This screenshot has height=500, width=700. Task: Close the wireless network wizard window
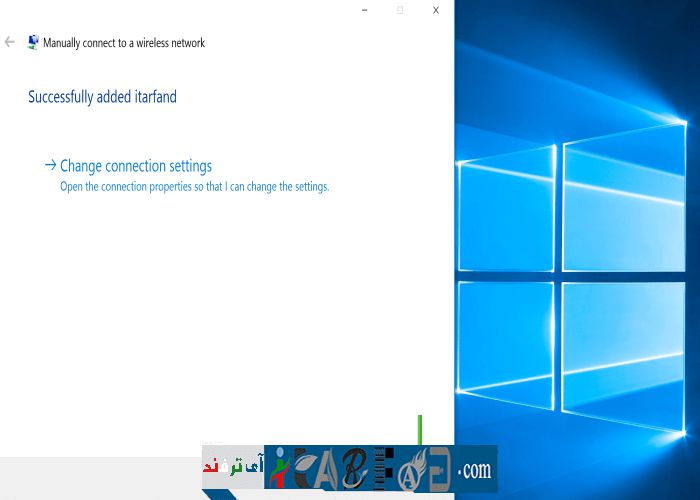pyautogui.click(x=436, y=10)
